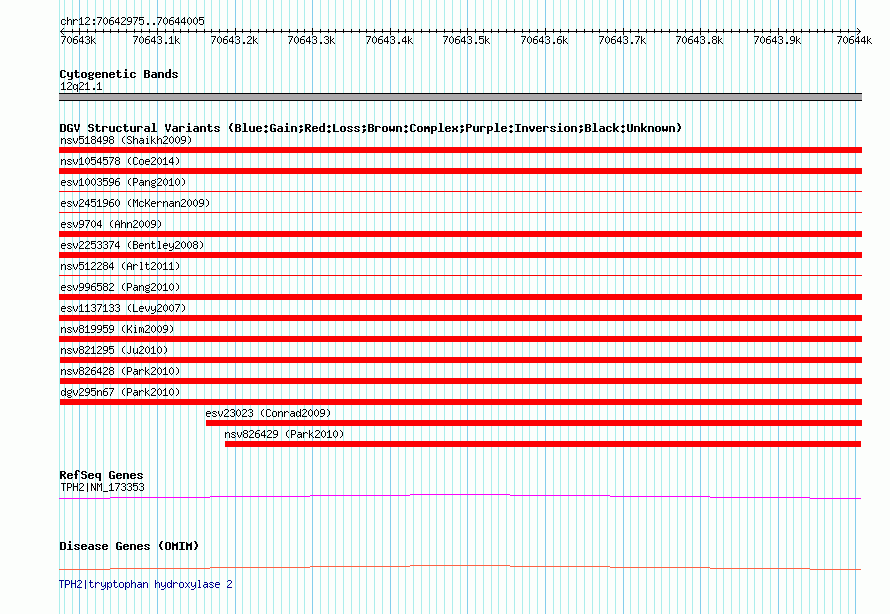Viewport: 890px width, 614px height.
Task: Click the 70644k ruler tick label
Action: [x=854, y=40]
